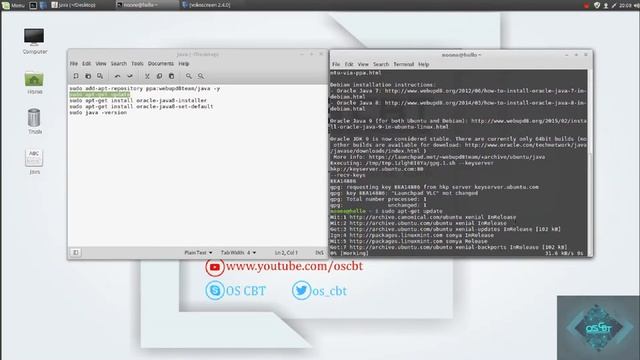Viewport: 640px width, 360px height.
Task: Click the add-apt-repository line in editor
Action: (x=145, y=89)
